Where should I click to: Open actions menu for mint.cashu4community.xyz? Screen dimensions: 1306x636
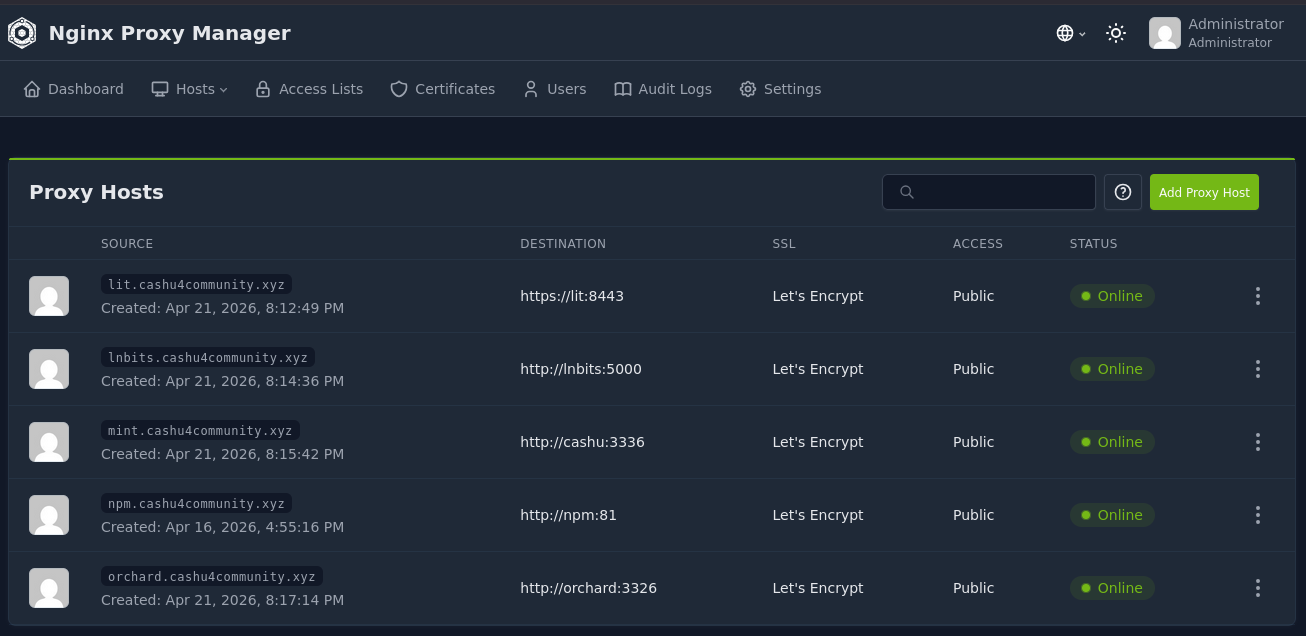[1258, 442]
